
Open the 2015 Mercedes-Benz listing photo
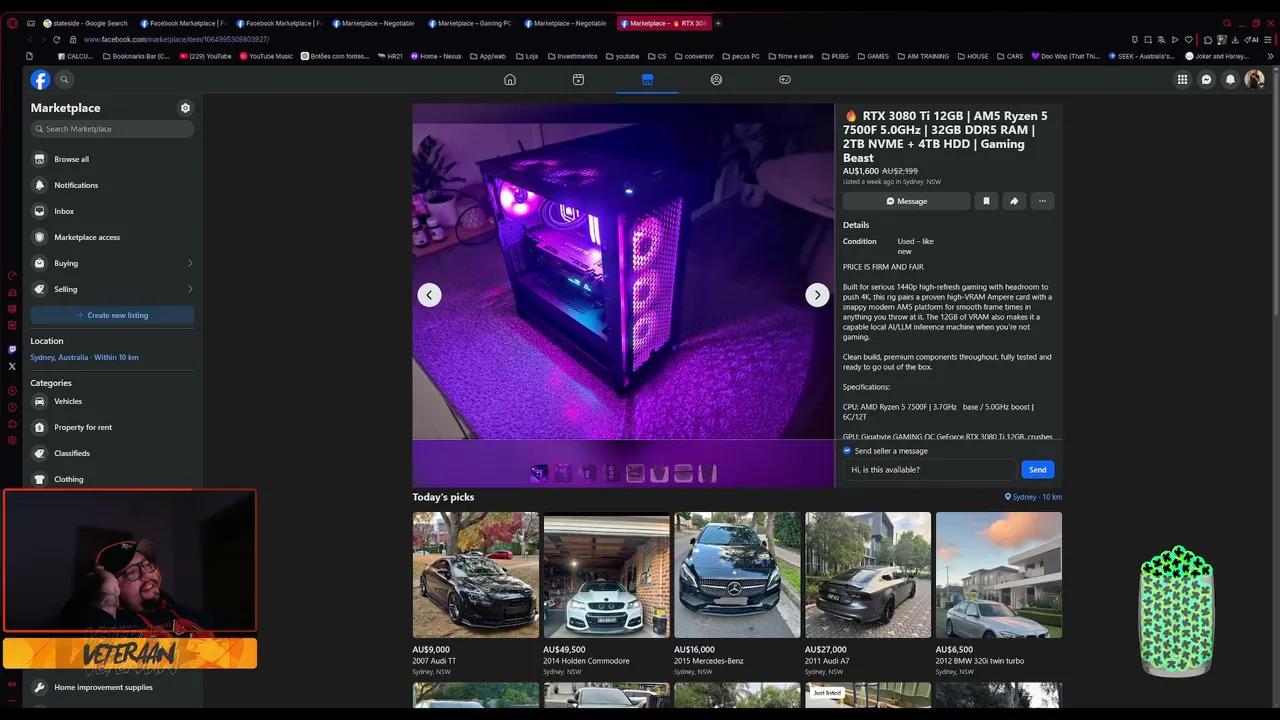(737, 575)
